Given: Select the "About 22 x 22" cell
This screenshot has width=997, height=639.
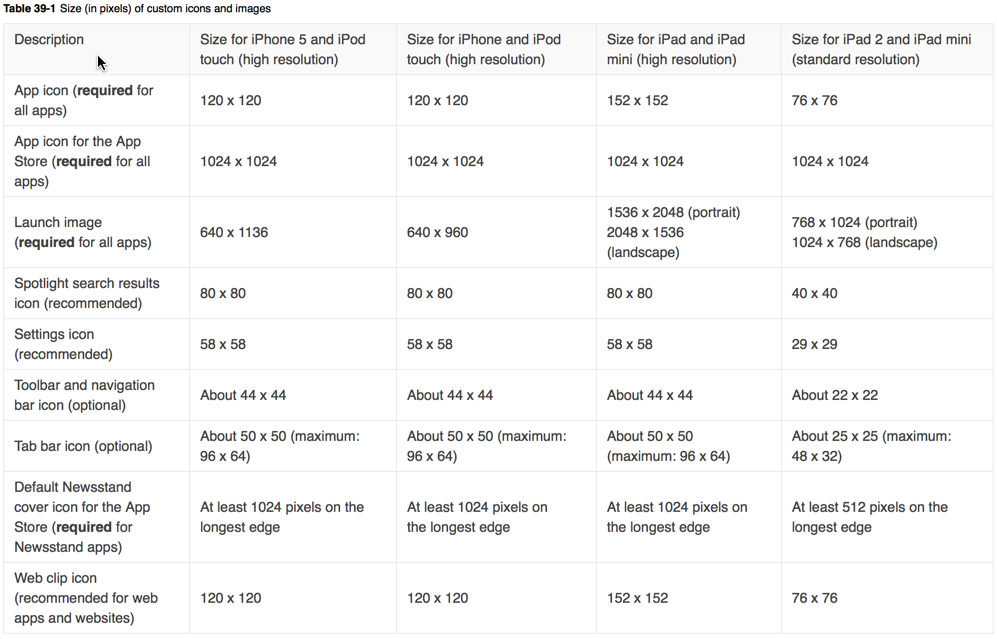Looking at the screenshot, I should pyautogui.click(x=835, y=395).
